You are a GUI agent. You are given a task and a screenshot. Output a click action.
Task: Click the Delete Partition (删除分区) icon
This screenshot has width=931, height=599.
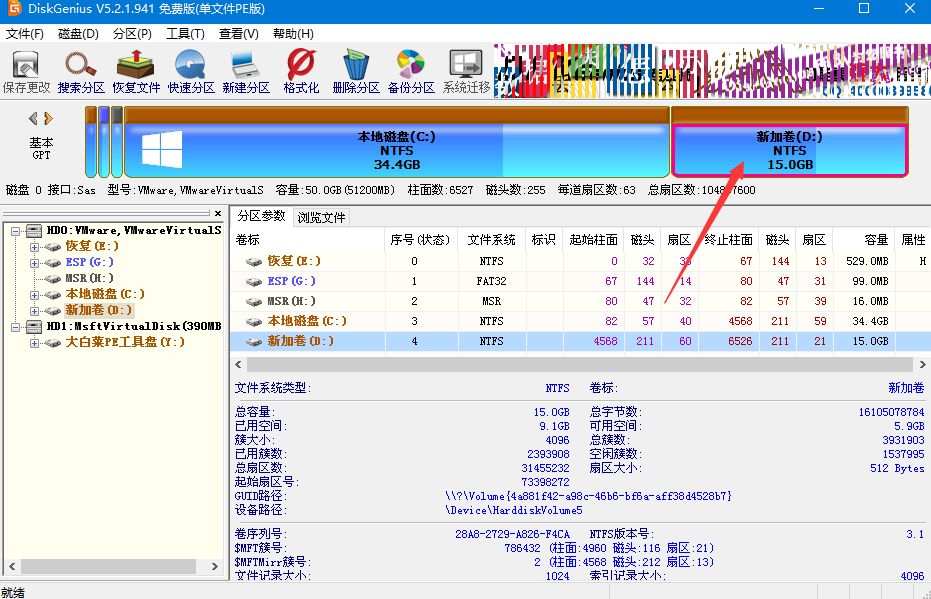coord(356,70)
